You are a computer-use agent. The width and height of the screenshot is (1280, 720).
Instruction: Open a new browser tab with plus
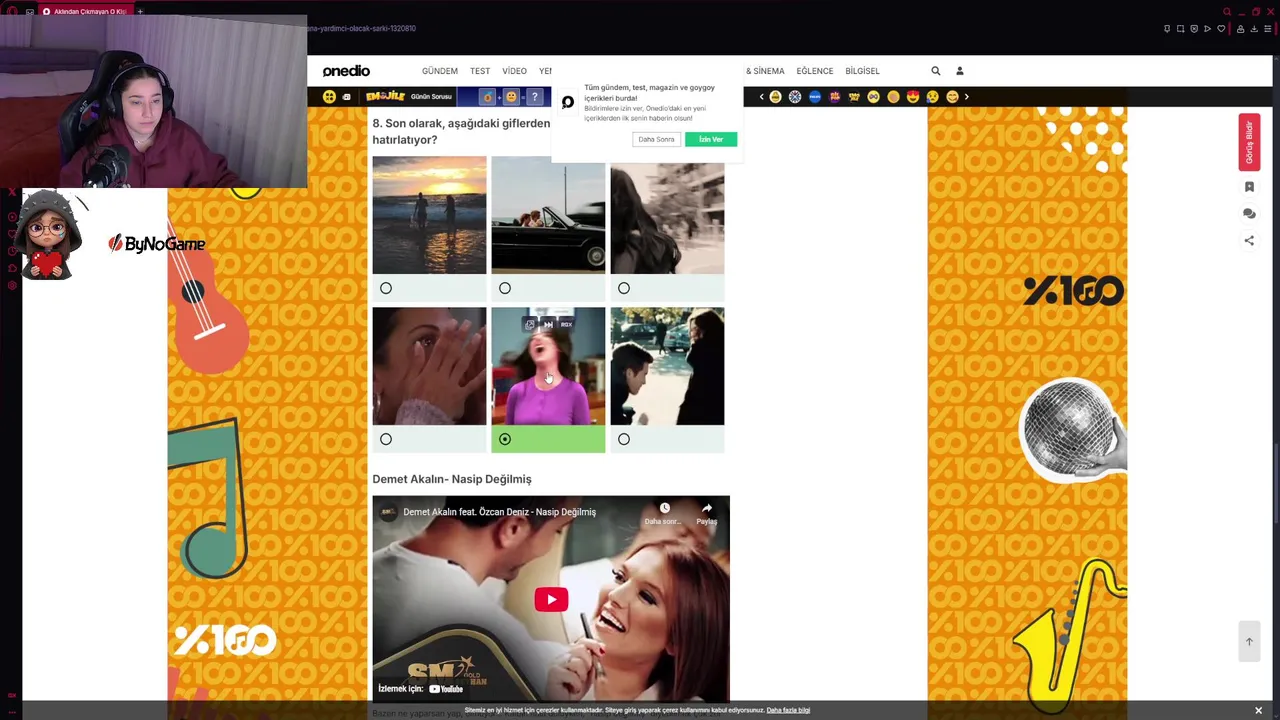click(140, 11)
